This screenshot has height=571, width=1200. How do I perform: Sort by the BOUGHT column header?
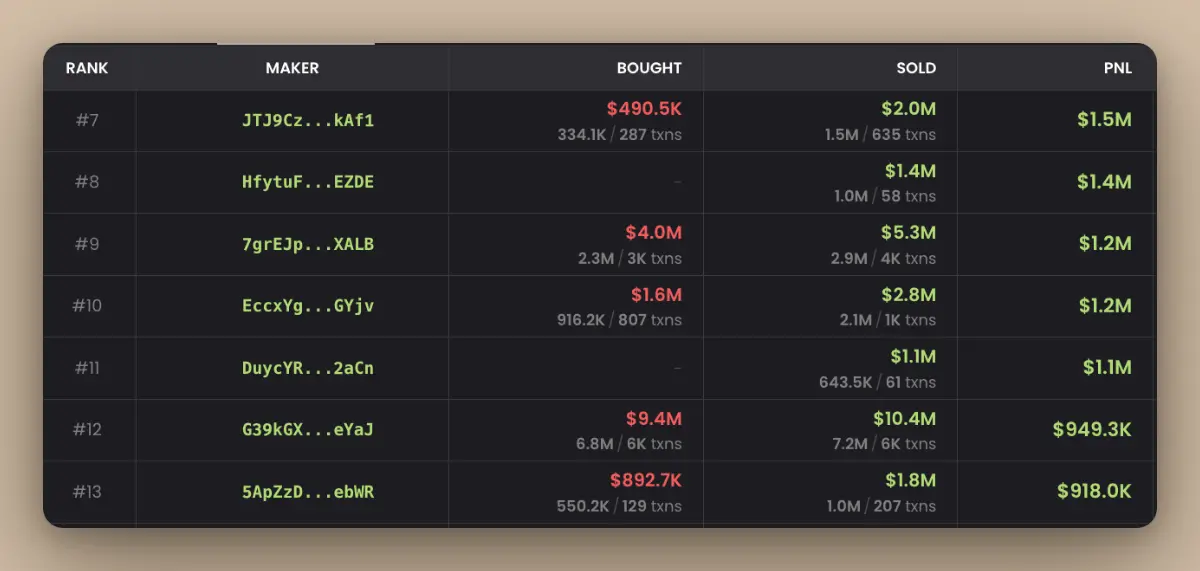(649, 69)
